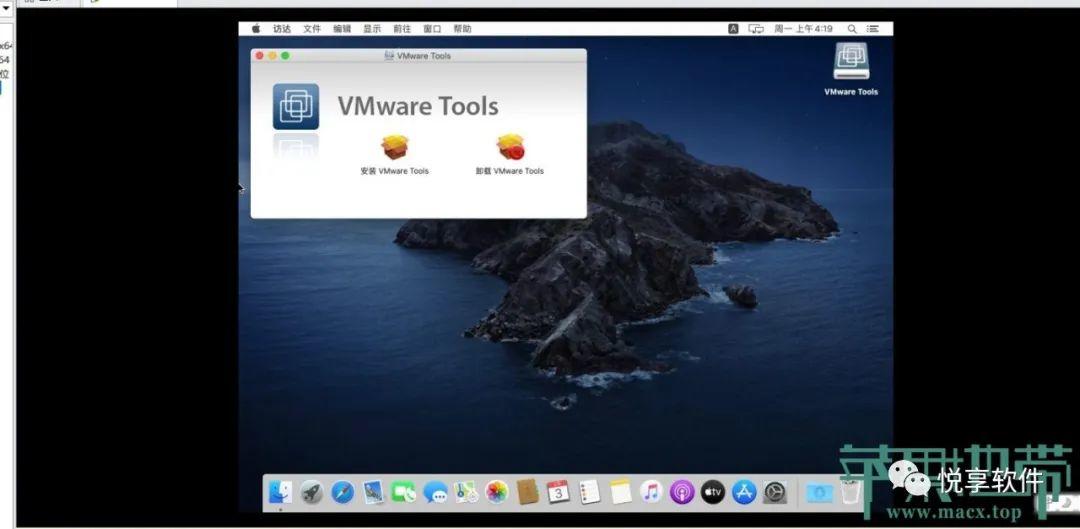This screenshot has width=1080, height=529.
Task: Open Messages from the Dock
Action: tap(435, 492)
